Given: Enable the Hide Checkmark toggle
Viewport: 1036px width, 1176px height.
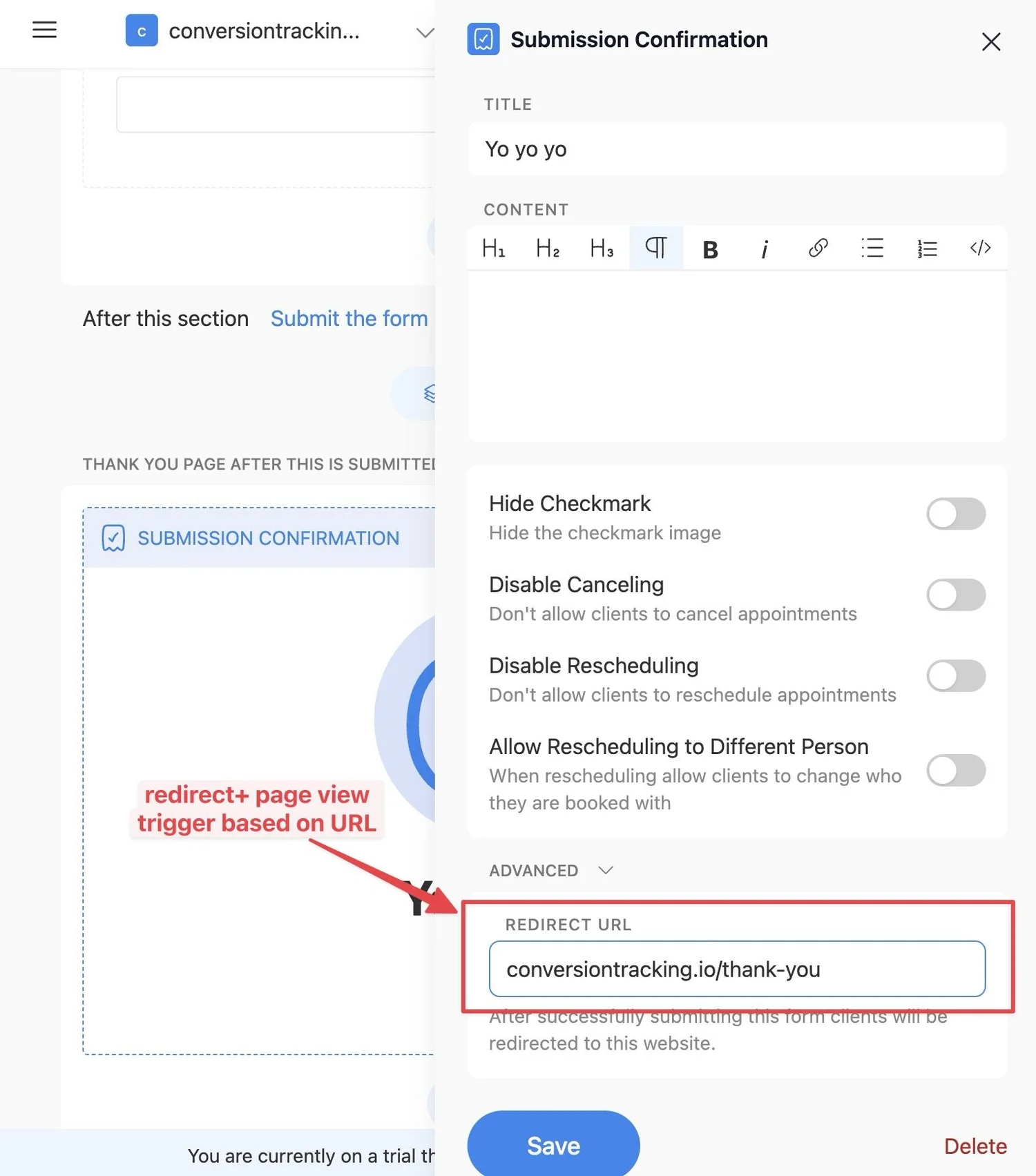Looking at the screenshot, I should click(x=955, y=514).
